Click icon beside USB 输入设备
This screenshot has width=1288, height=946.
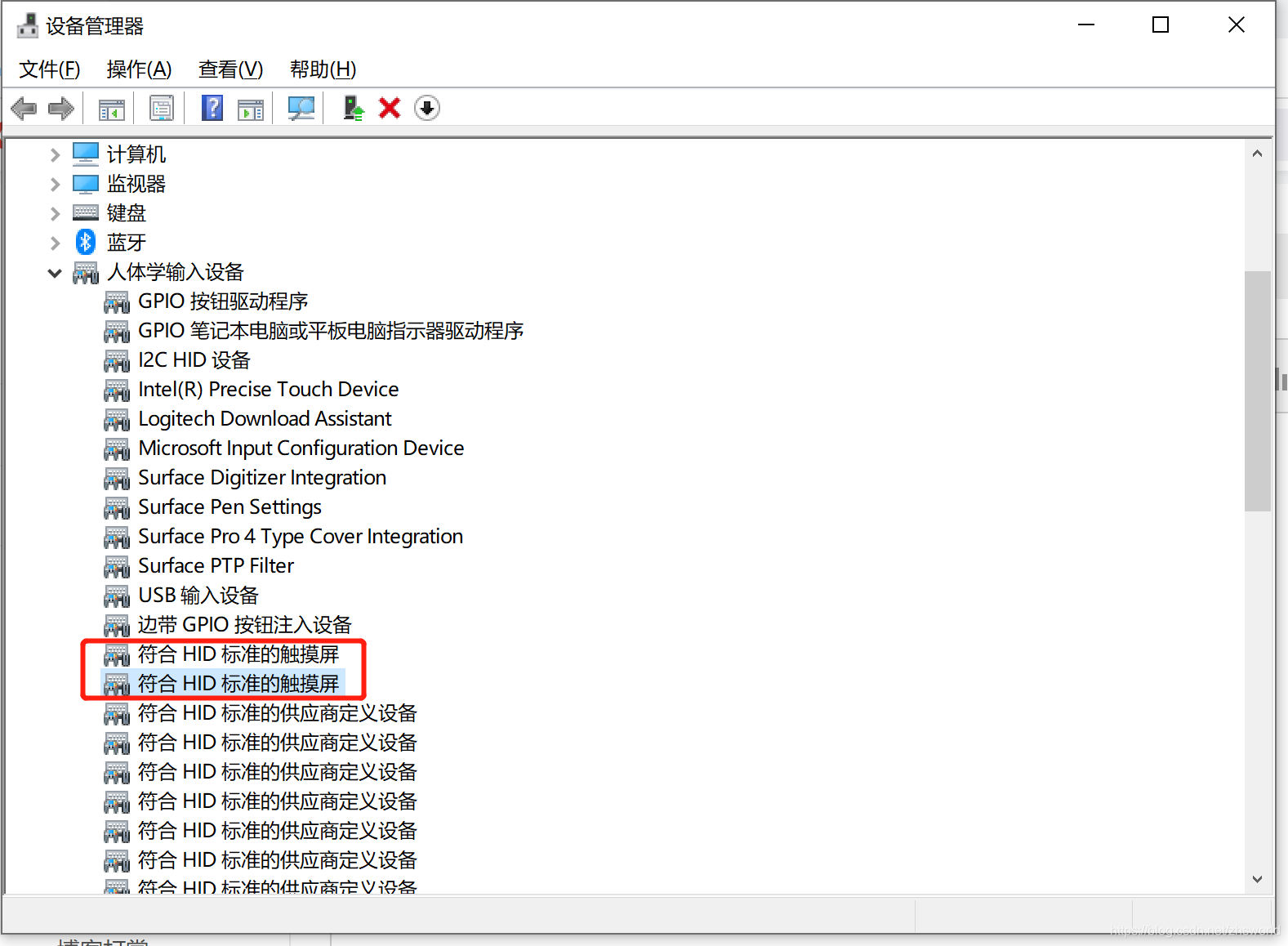(117, 596)
